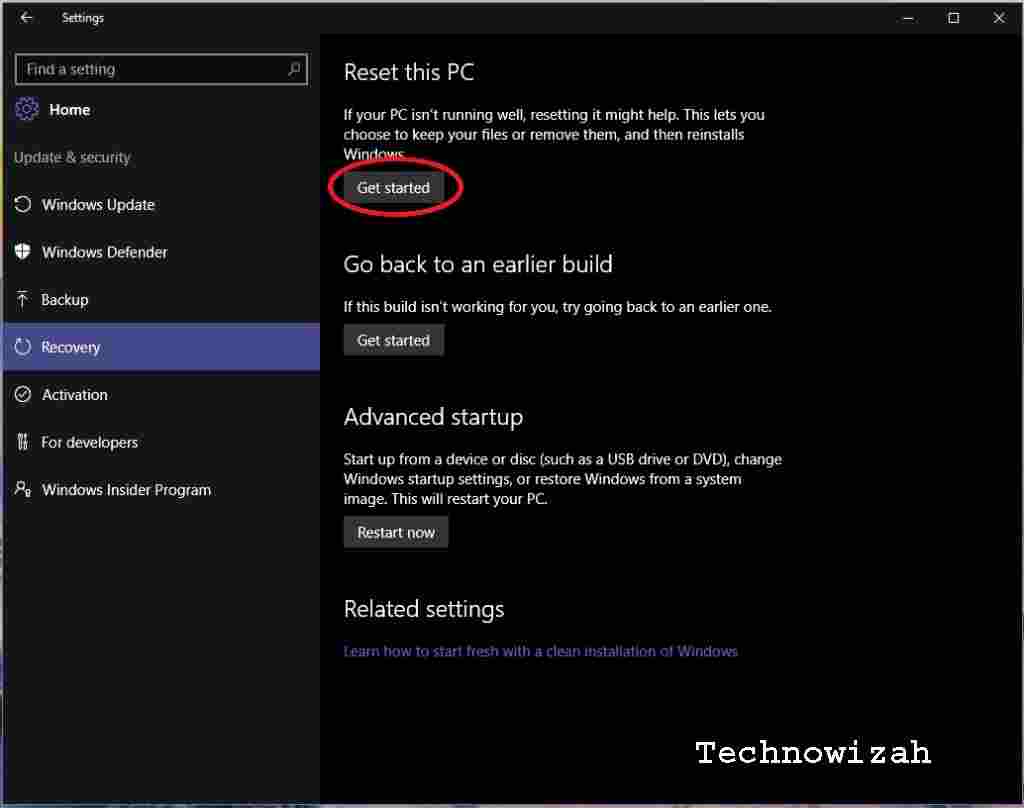Click the Activation checkmark circle icon
Viewport: 1024px width, 808px height.
coord(23,395)
